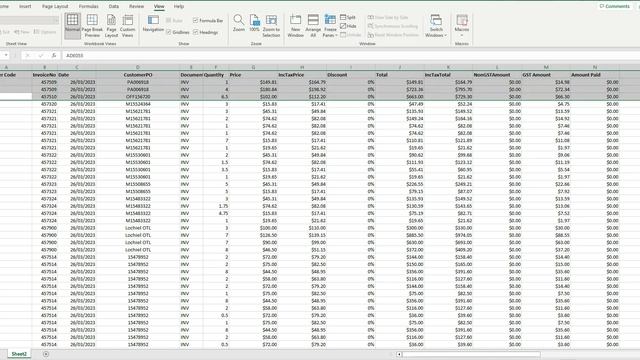Click the Exit sheet view icon
640x360 pixels.
(5, 32)
